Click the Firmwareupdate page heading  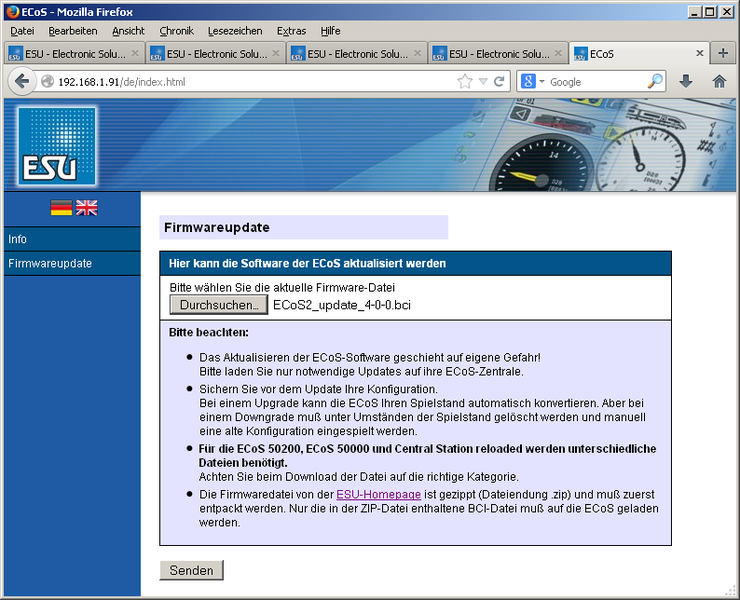pyautogui.click(x=217, y=228)
